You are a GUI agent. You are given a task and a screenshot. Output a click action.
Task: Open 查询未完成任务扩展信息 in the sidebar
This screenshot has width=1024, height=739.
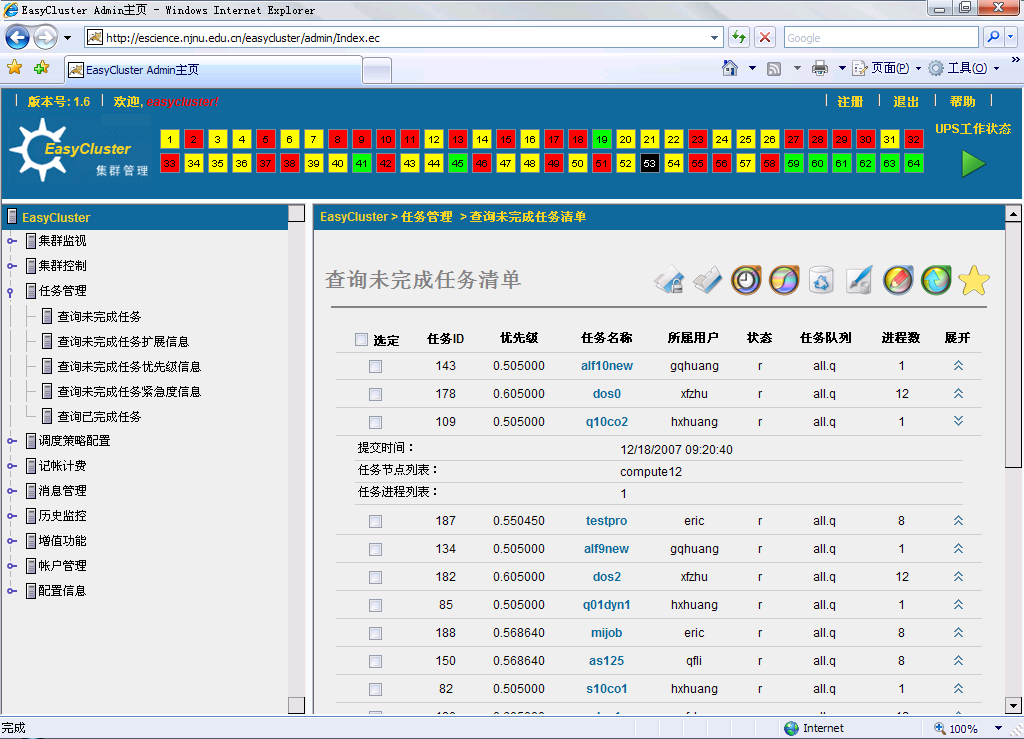(x=123, y=341)
